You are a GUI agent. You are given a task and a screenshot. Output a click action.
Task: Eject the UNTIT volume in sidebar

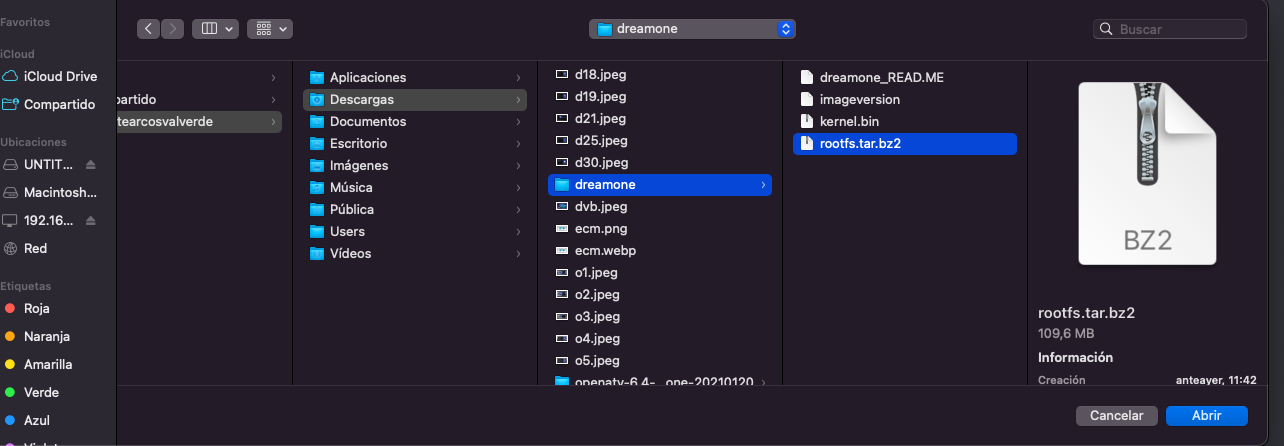[x=91, y=164]
